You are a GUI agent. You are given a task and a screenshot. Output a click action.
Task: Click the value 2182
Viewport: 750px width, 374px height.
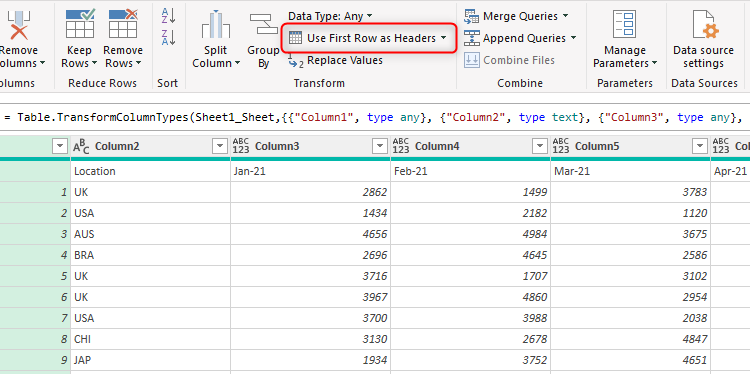[x=535, y=213]
